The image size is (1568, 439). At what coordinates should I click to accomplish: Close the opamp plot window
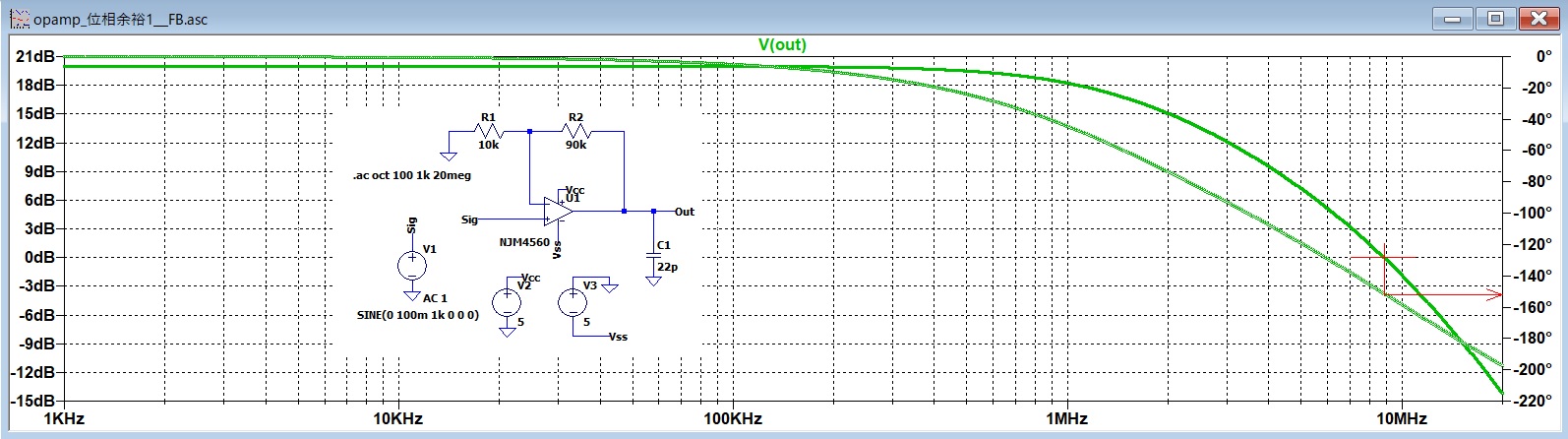[1538, 18]
